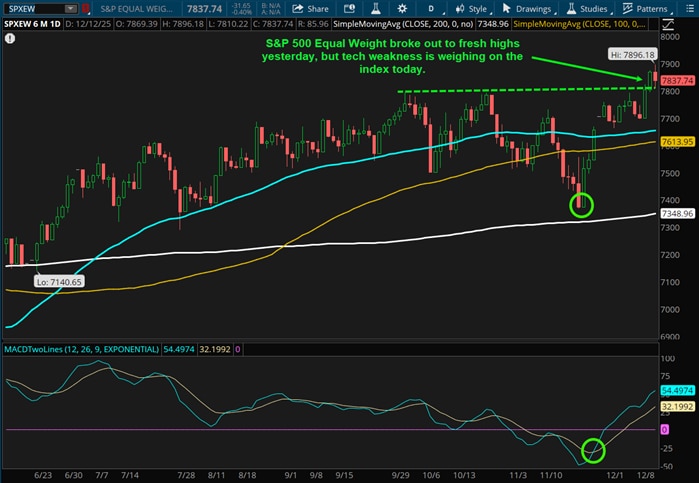Screen dimensions: 699x483
Task: Open the symbol selector dropdown arrow
Action: [71, 8]
